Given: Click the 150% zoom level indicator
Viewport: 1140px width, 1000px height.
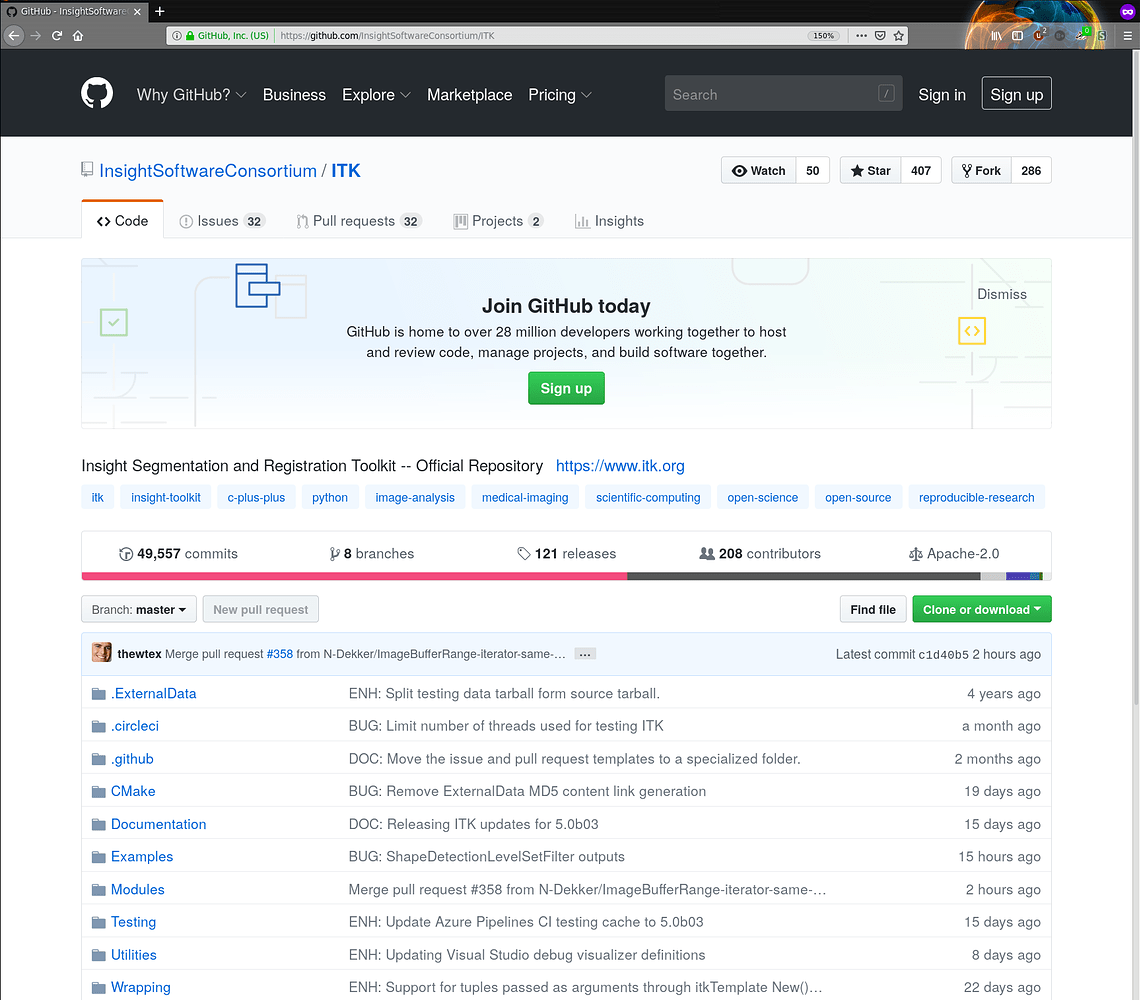Looking at the screenshot, I should (823, 35).
